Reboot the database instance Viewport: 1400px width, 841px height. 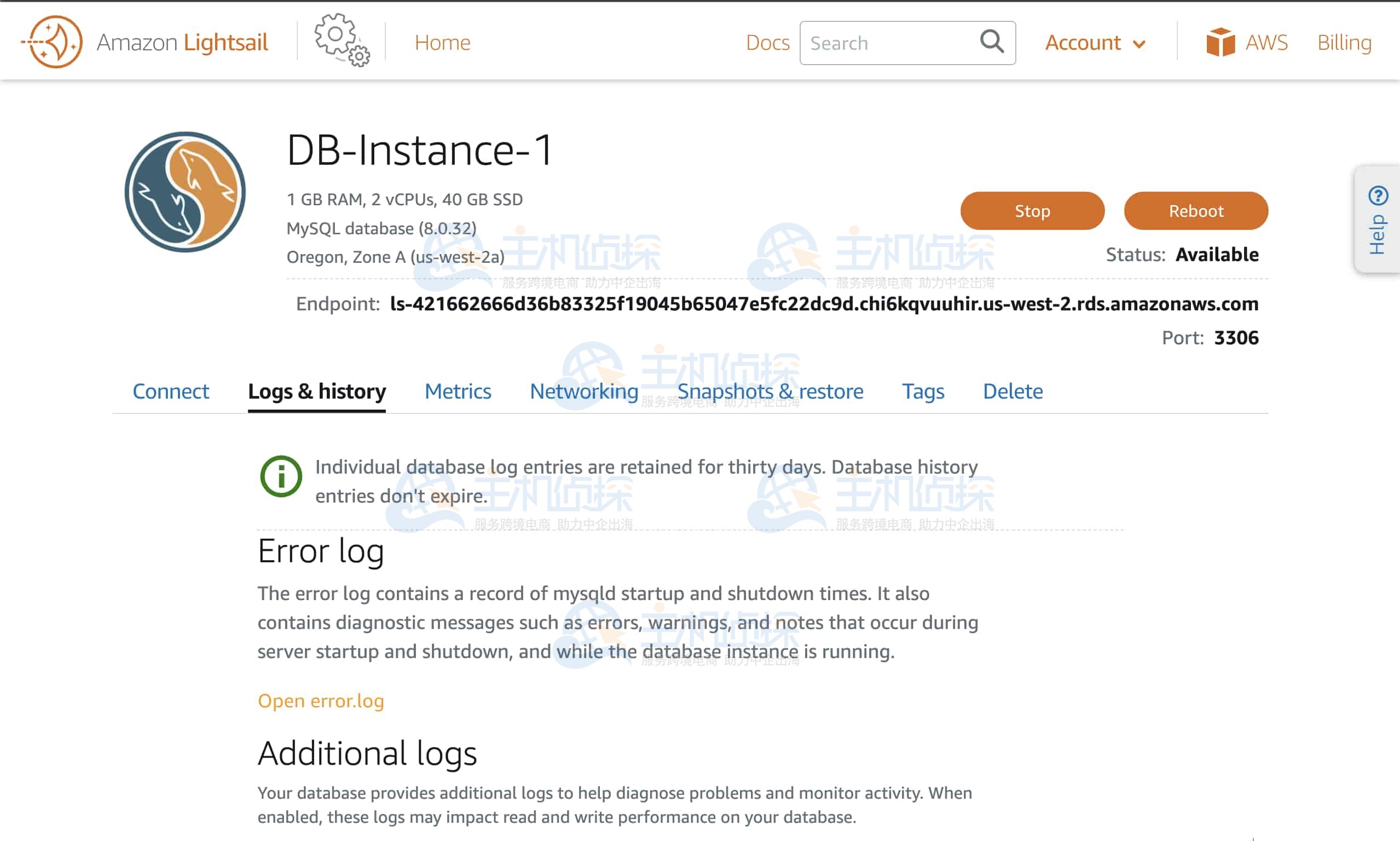(1195, 211)
